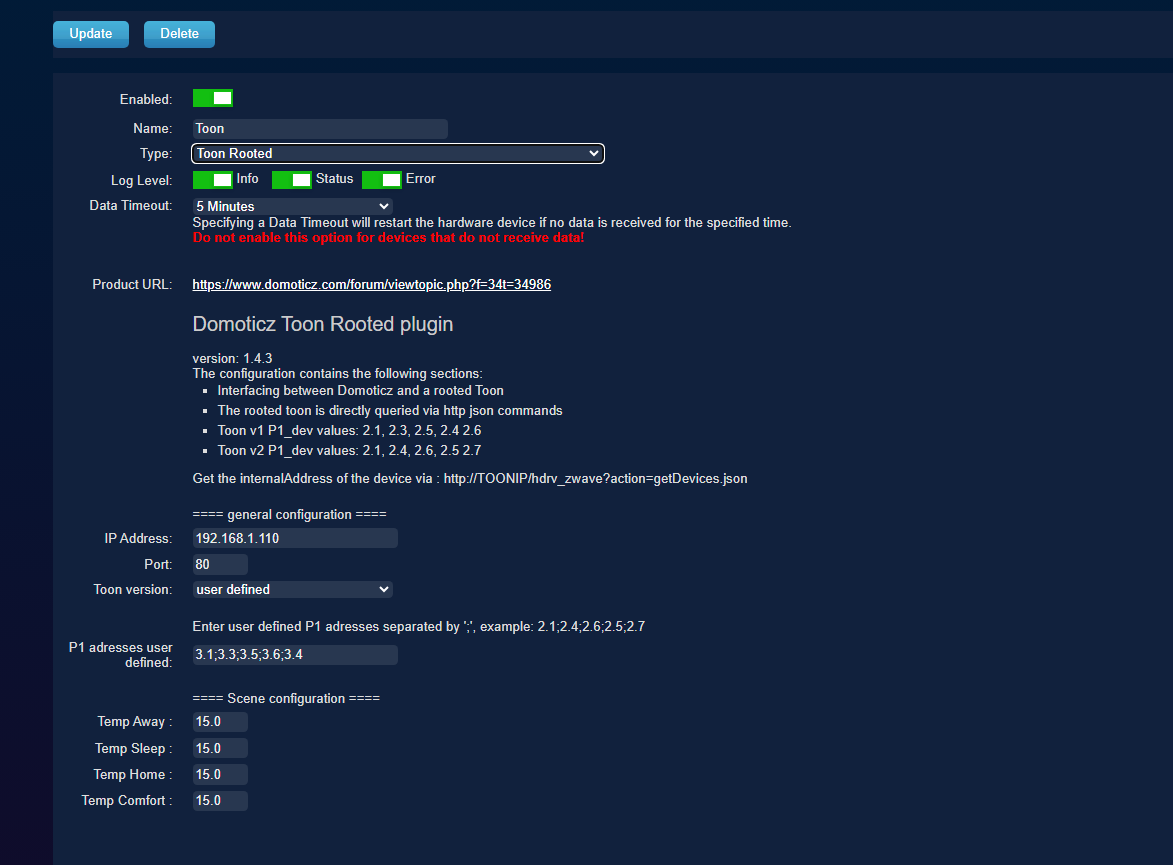Edit the Name field containing Toon
This screenshot has width=1173, height=865.
320,129
